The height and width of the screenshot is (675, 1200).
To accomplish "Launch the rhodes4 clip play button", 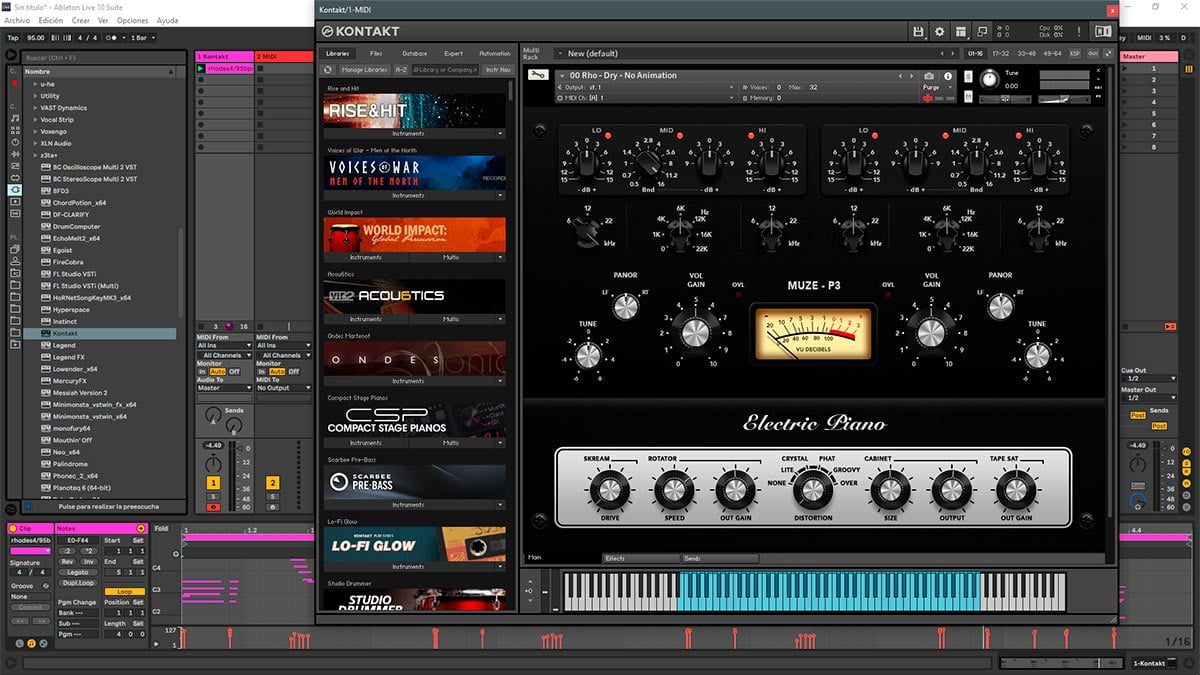I will [x=201, y=68].
